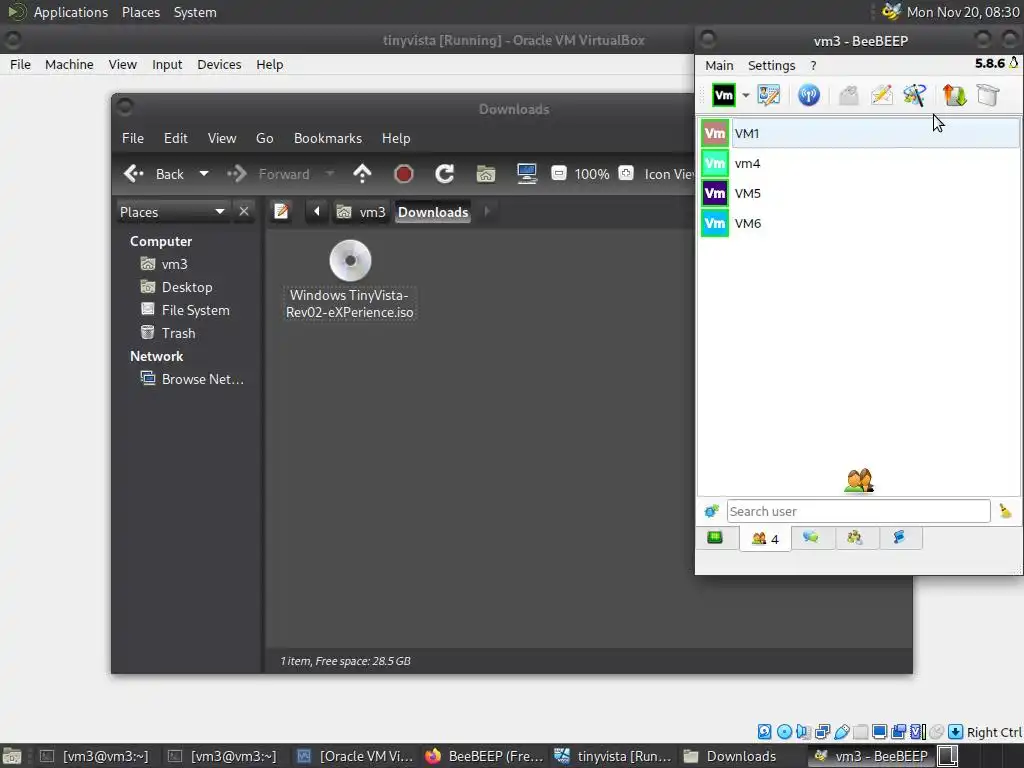Open the Go menu in Downloads window
The image size is (1024, 768).
pos(264,138)
